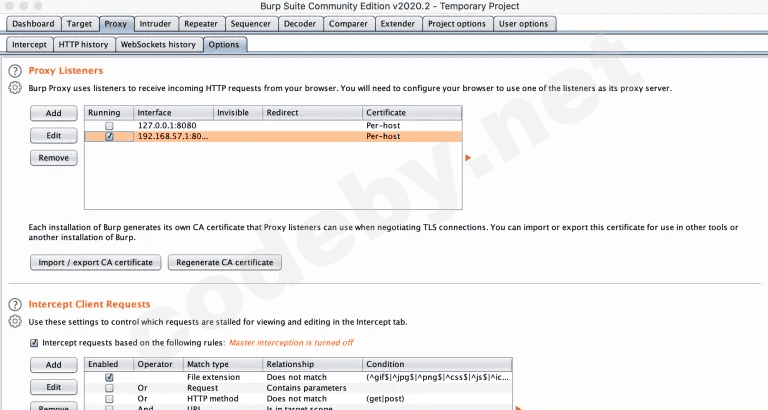768x410 pixels.
Task: Click Import / export CA certificate
Action: click(x=96, y=263)
